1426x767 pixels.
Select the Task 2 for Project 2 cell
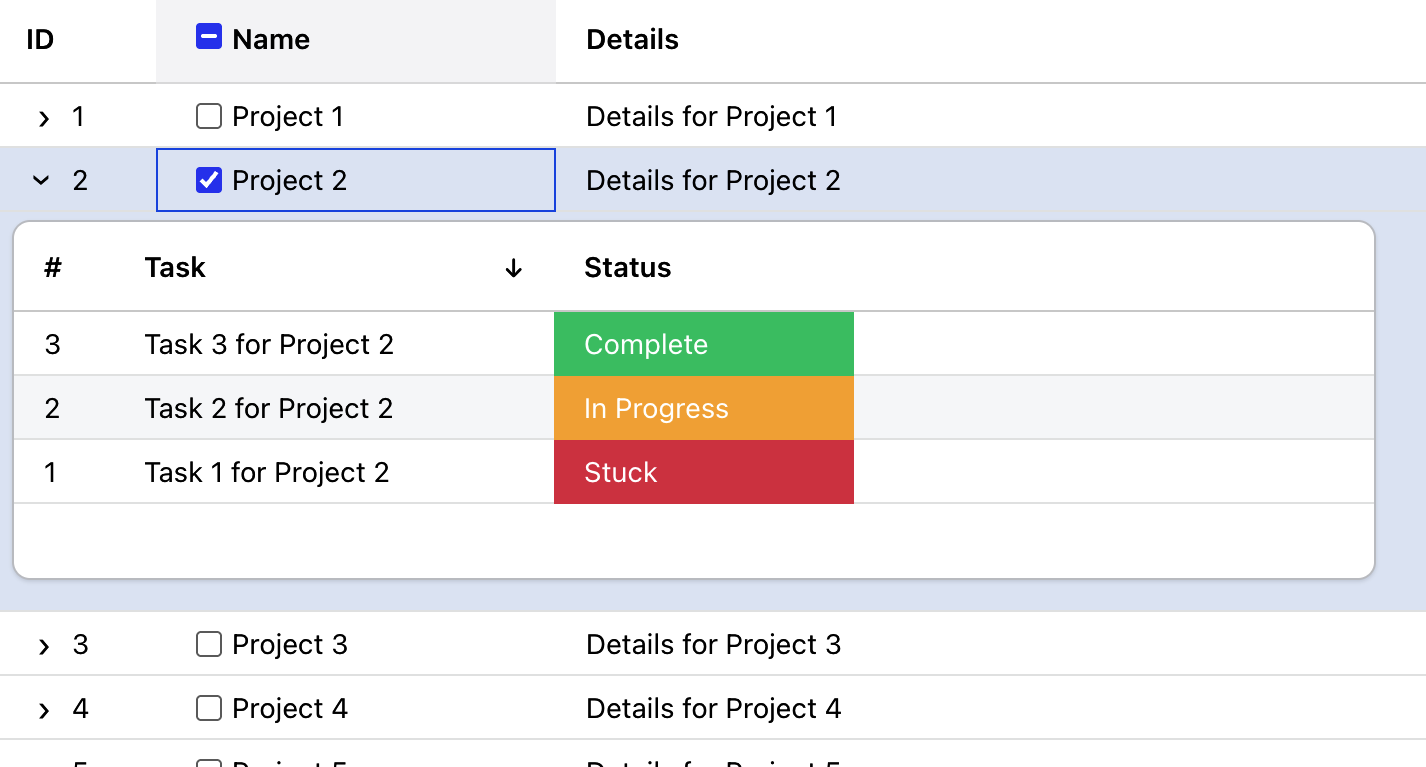pos(266,408)
